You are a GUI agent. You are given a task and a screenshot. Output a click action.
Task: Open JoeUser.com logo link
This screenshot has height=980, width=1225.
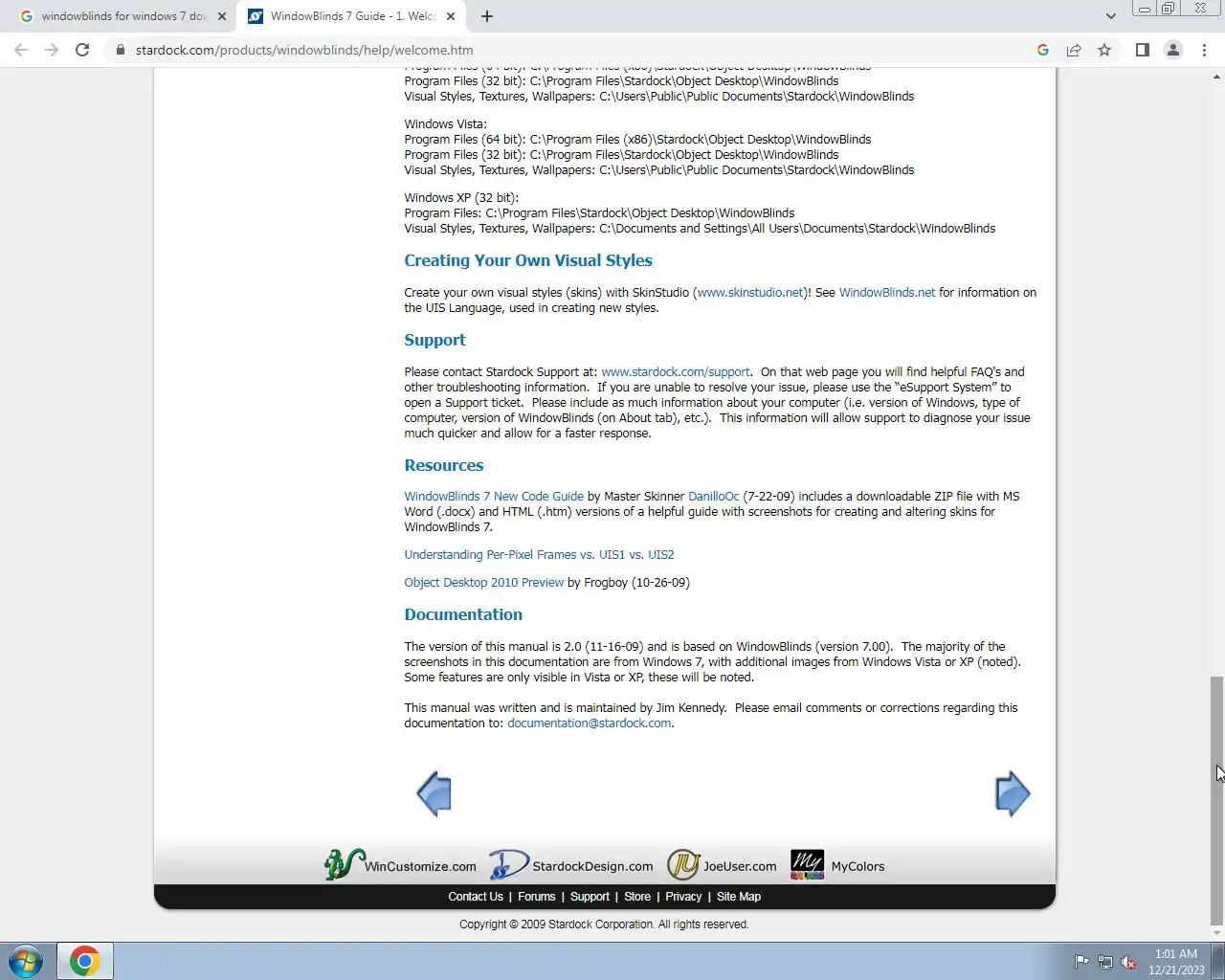pos(723,865)
